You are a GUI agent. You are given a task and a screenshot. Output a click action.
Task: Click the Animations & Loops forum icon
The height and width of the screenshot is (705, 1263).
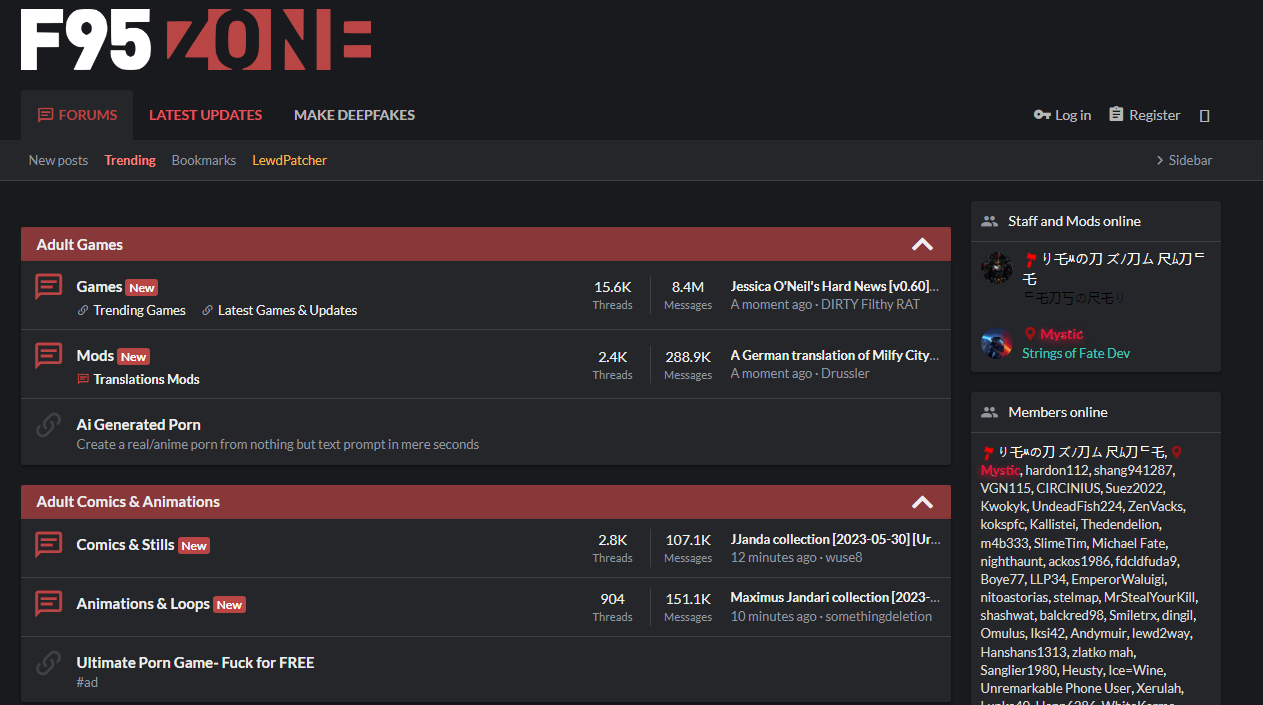[x=48, y=604]
